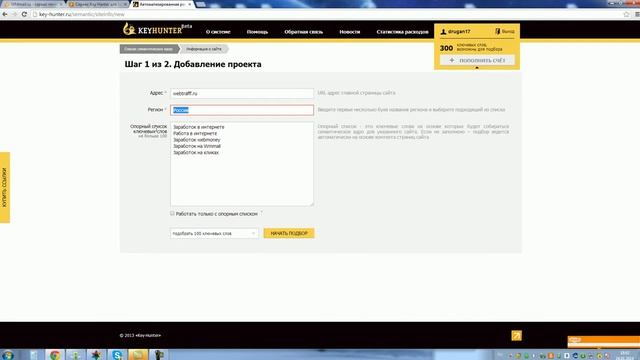Click the KeyHunter logo in the header
The image size is (640, 360).
click(157, 29)
